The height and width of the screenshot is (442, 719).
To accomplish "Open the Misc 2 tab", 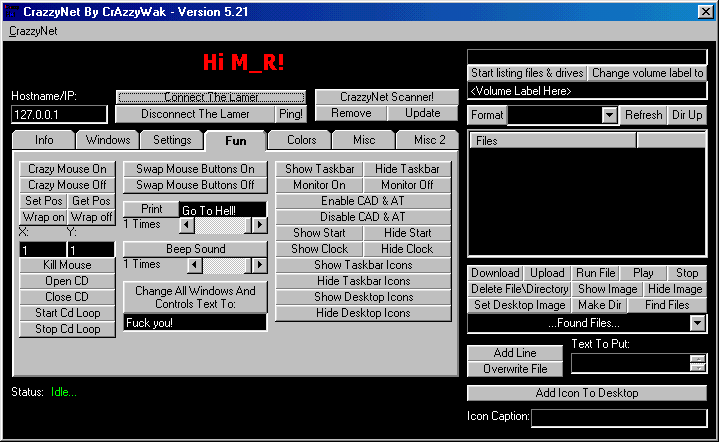I will coord(430,140).
